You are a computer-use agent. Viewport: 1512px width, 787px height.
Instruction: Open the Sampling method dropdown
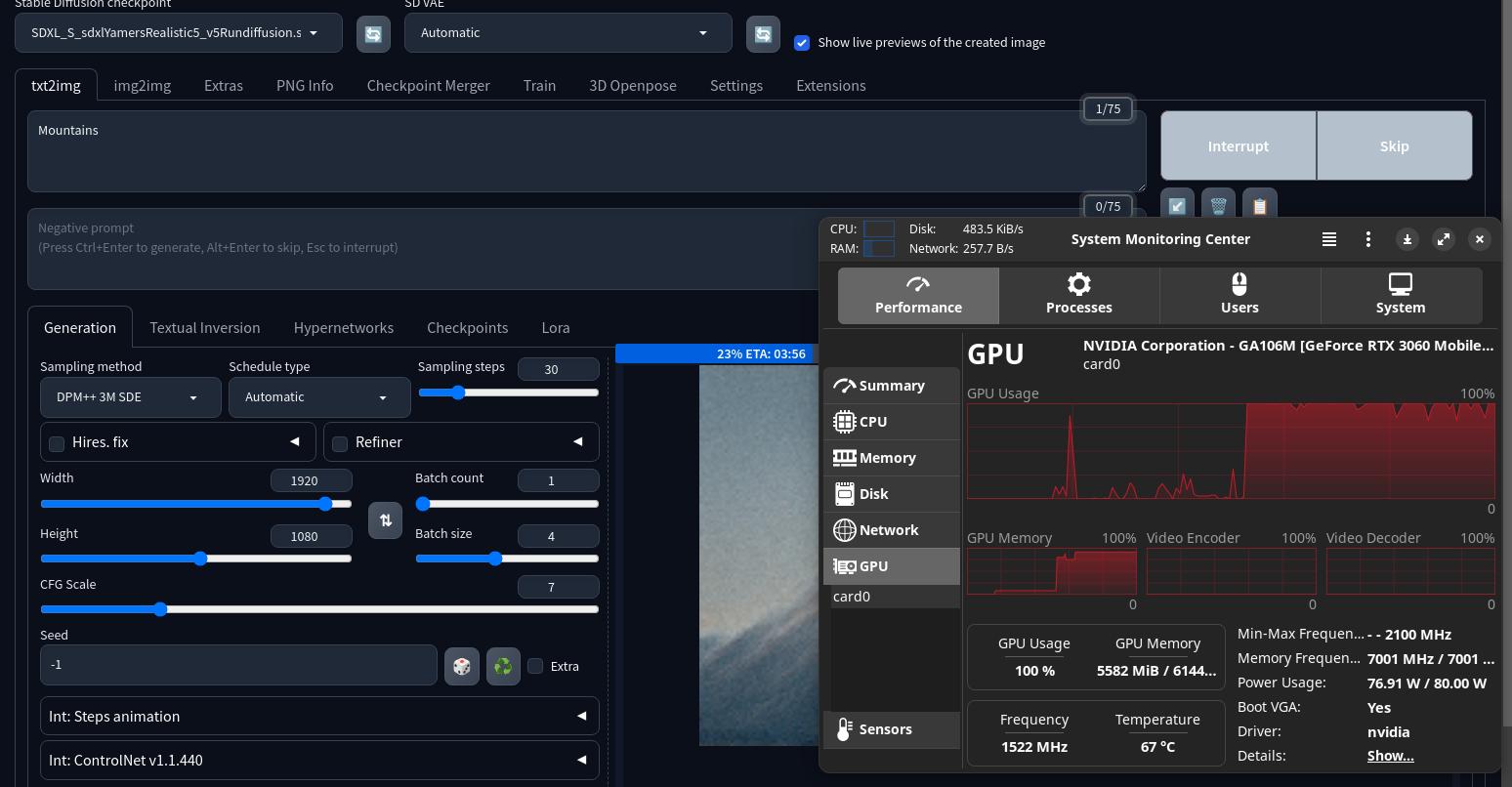coord(130,397)
